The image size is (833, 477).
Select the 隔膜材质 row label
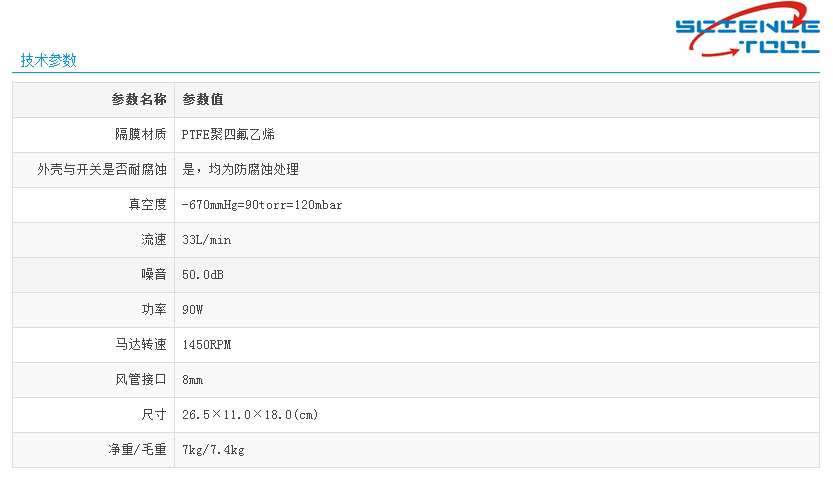point(141,135)
